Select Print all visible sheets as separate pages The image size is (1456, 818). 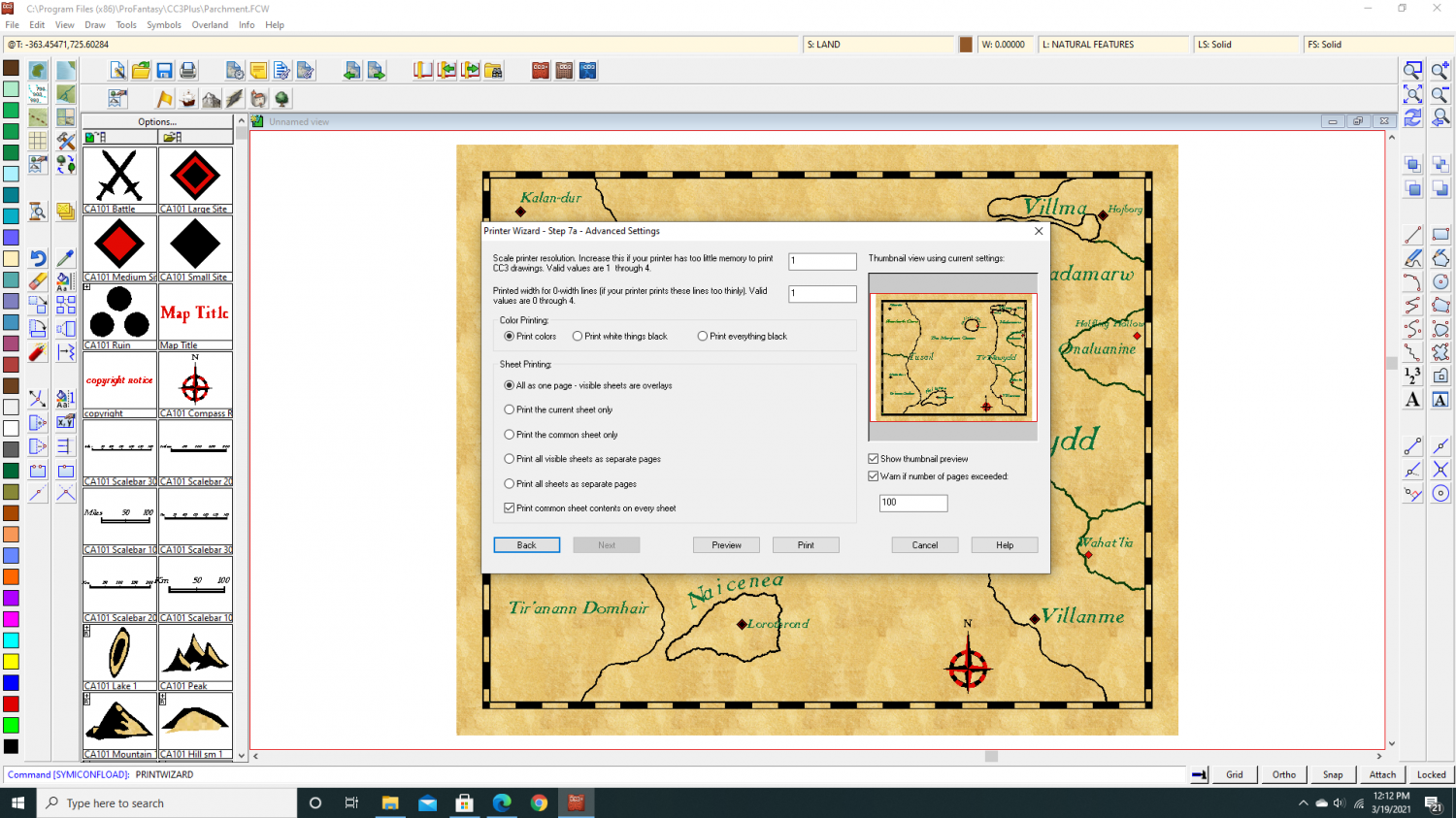582,459
